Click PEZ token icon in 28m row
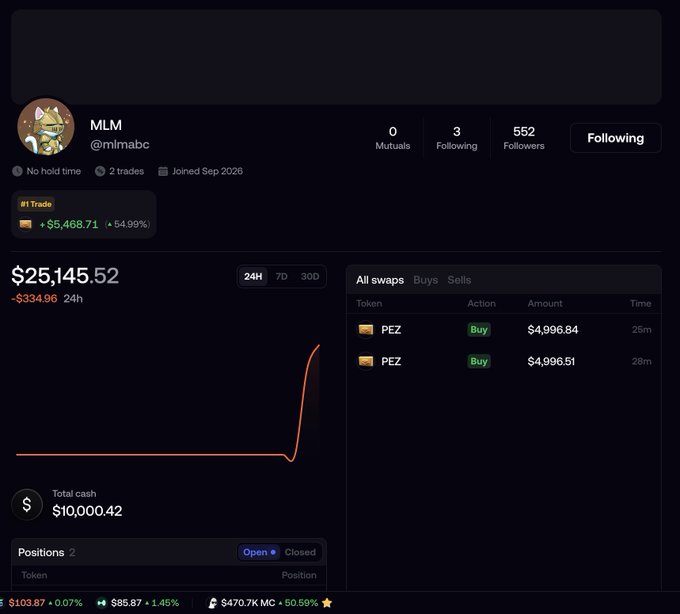Viewport: 680px width, 614px height. pos(366,361)
